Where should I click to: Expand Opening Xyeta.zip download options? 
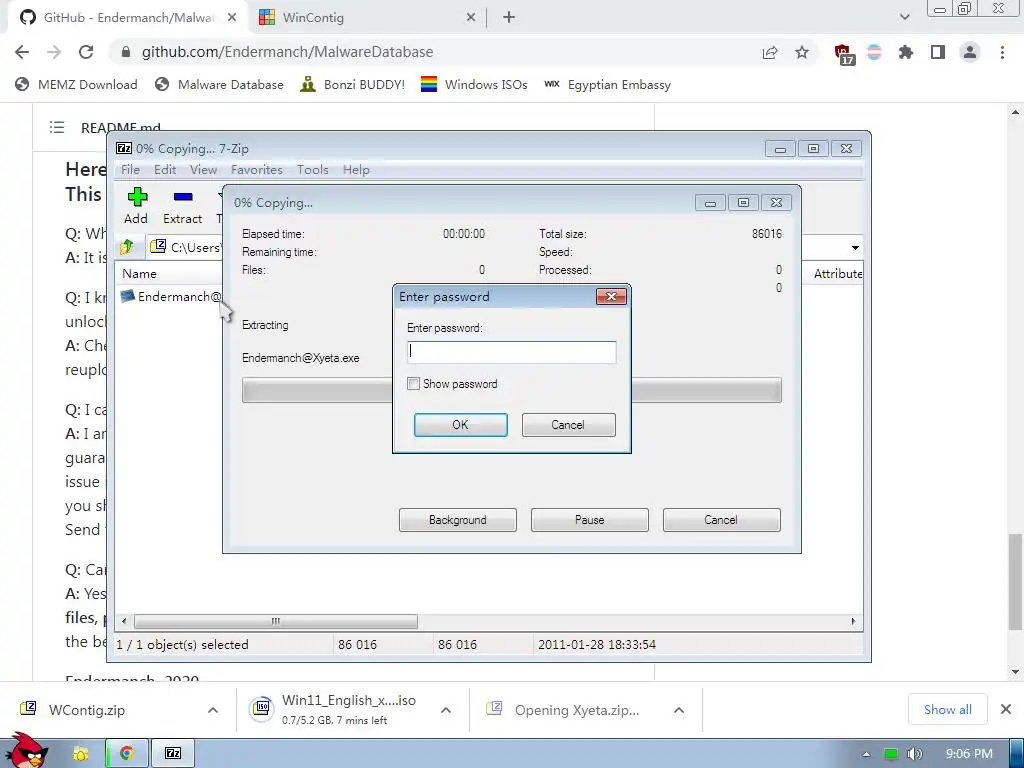pos(679,710)
